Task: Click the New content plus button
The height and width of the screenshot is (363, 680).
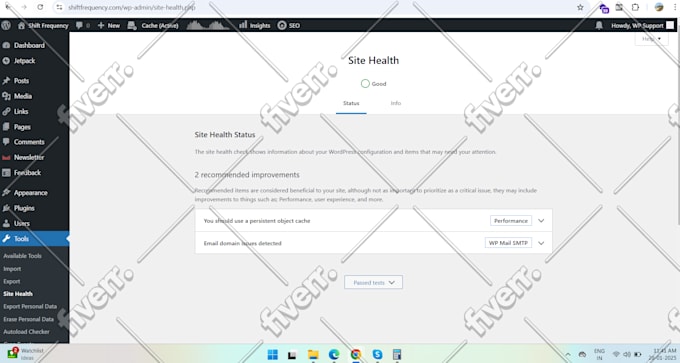Action: pyautogui.click(x=108, y=26)
